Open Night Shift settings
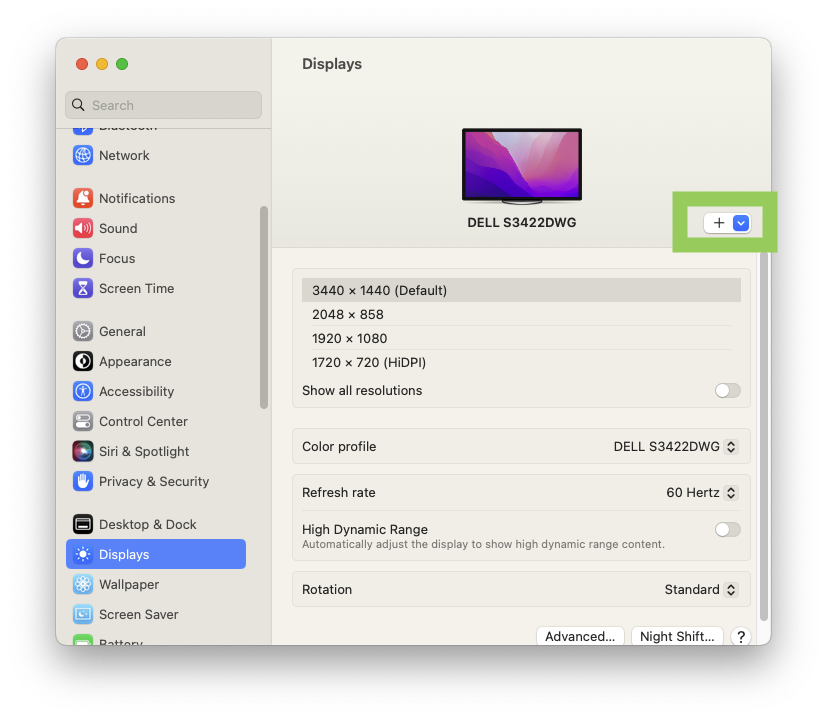 [677, 635]
